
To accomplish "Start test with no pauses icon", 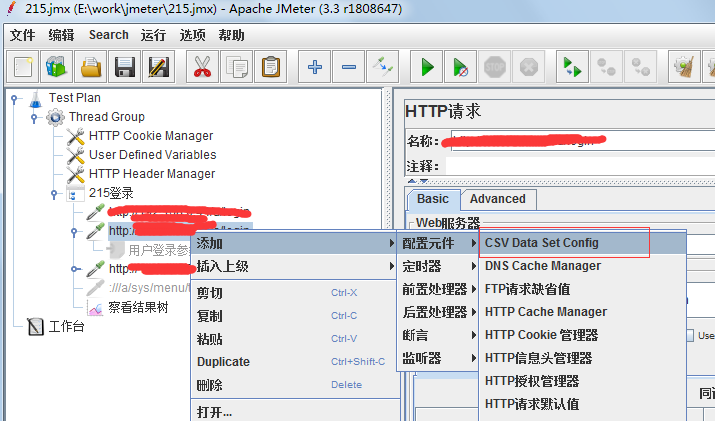I will tap(461, 68).
